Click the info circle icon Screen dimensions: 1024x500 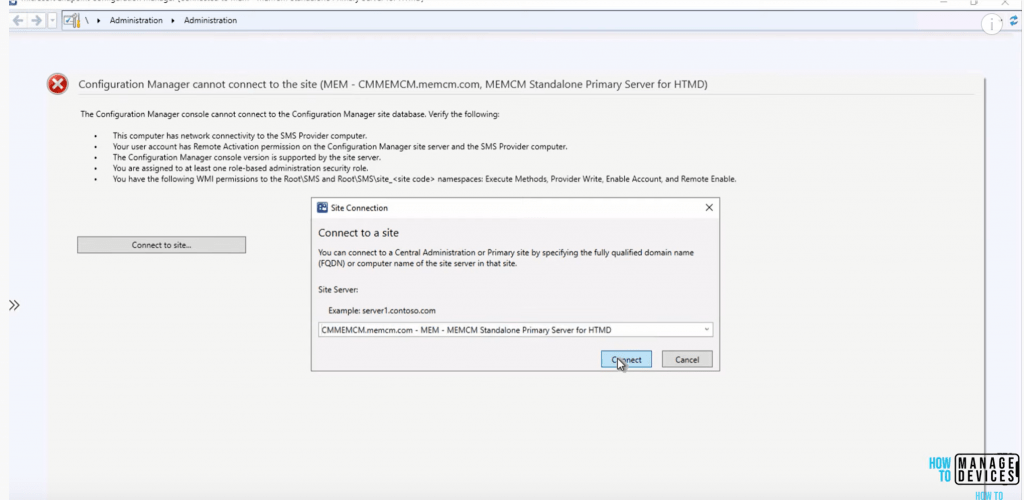pos(992,25)
